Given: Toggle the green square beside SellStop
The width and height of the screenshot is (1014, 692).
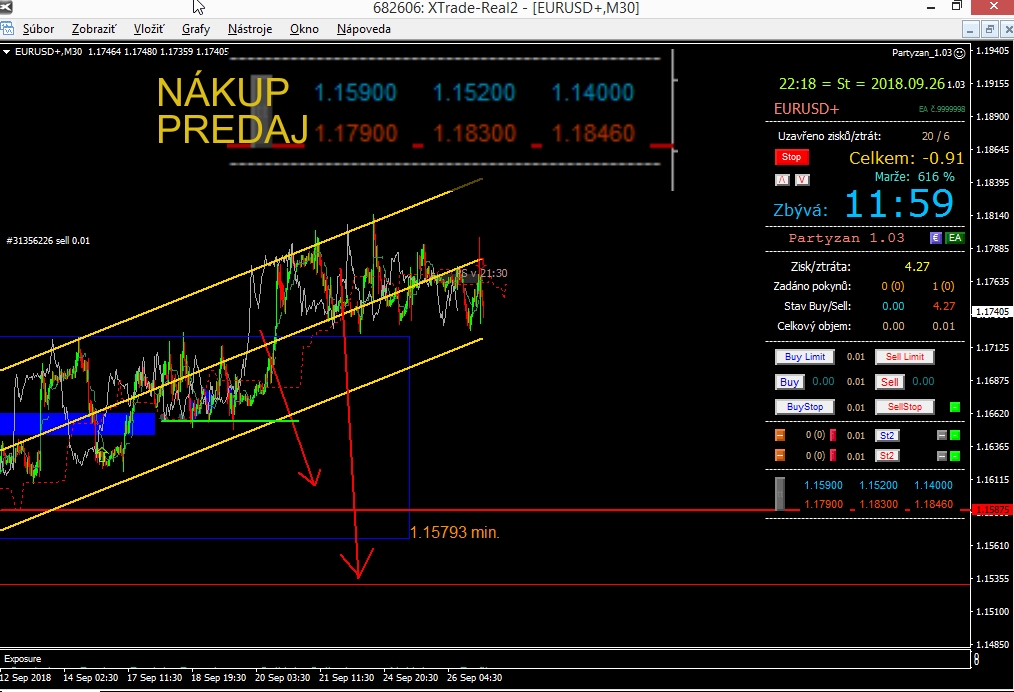Looking at the screenshot, I should tap(955, 407).
